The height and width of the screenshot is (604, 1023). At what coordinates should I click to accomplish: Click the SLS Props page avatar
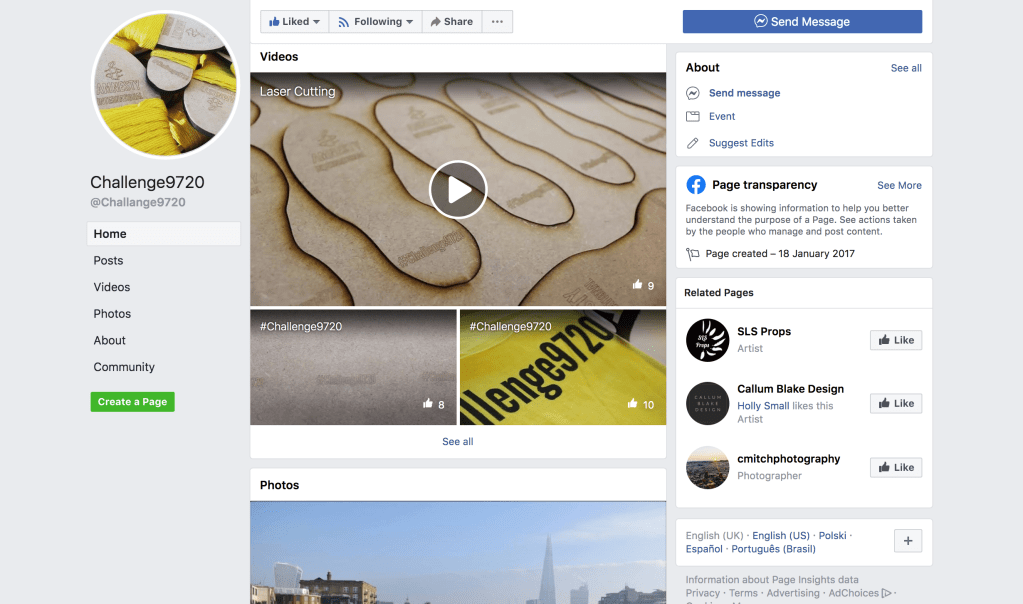pos(707,340)
